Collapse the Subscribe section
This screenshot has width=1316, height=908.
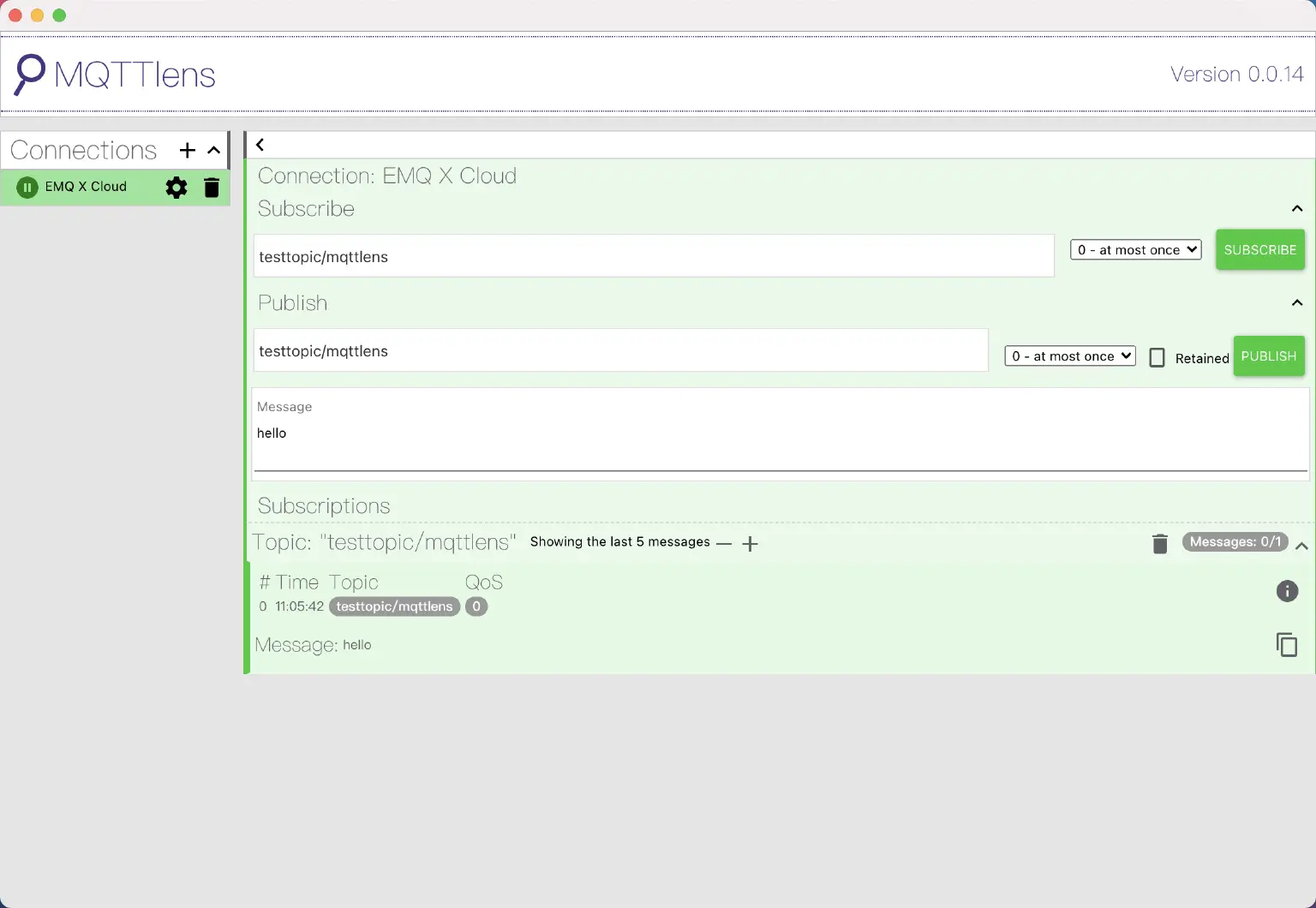[x=1297, y=209]
